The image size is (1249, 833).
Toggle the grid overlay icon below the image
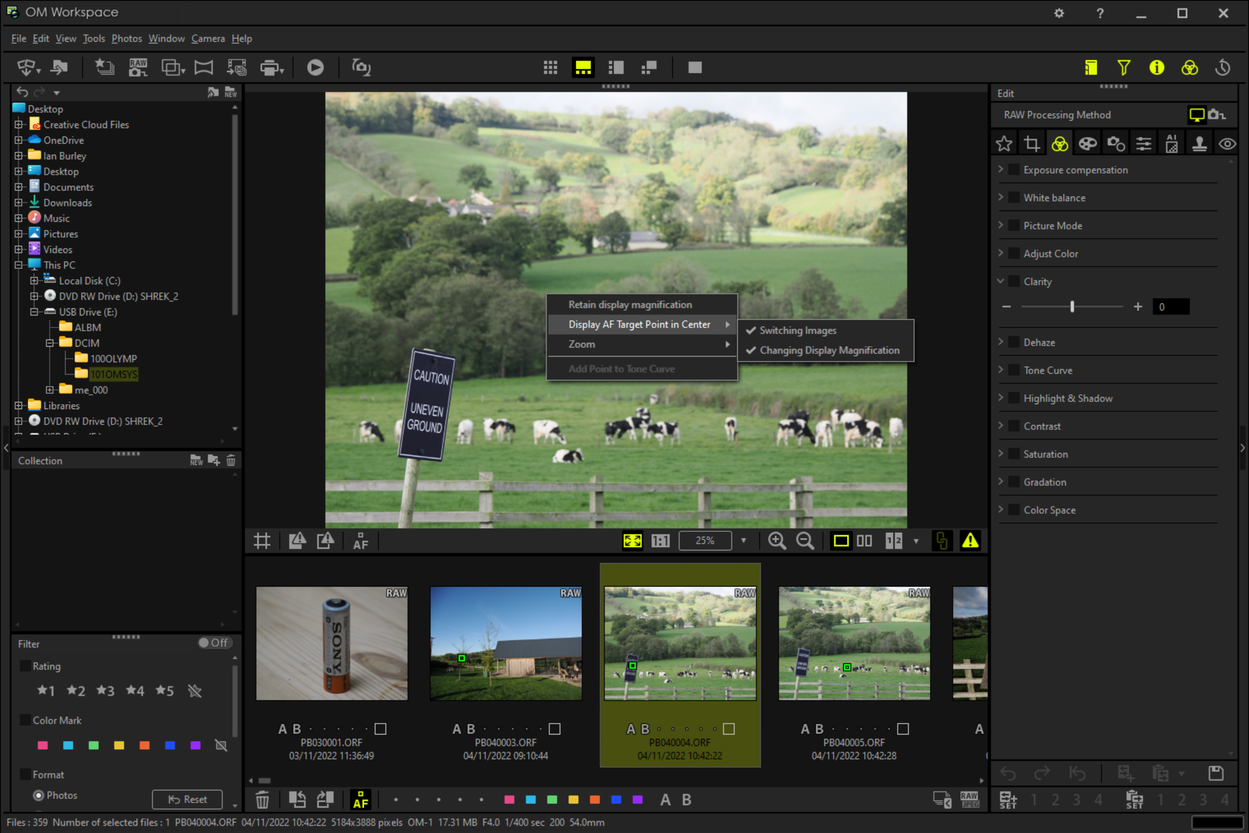point(262,540)
